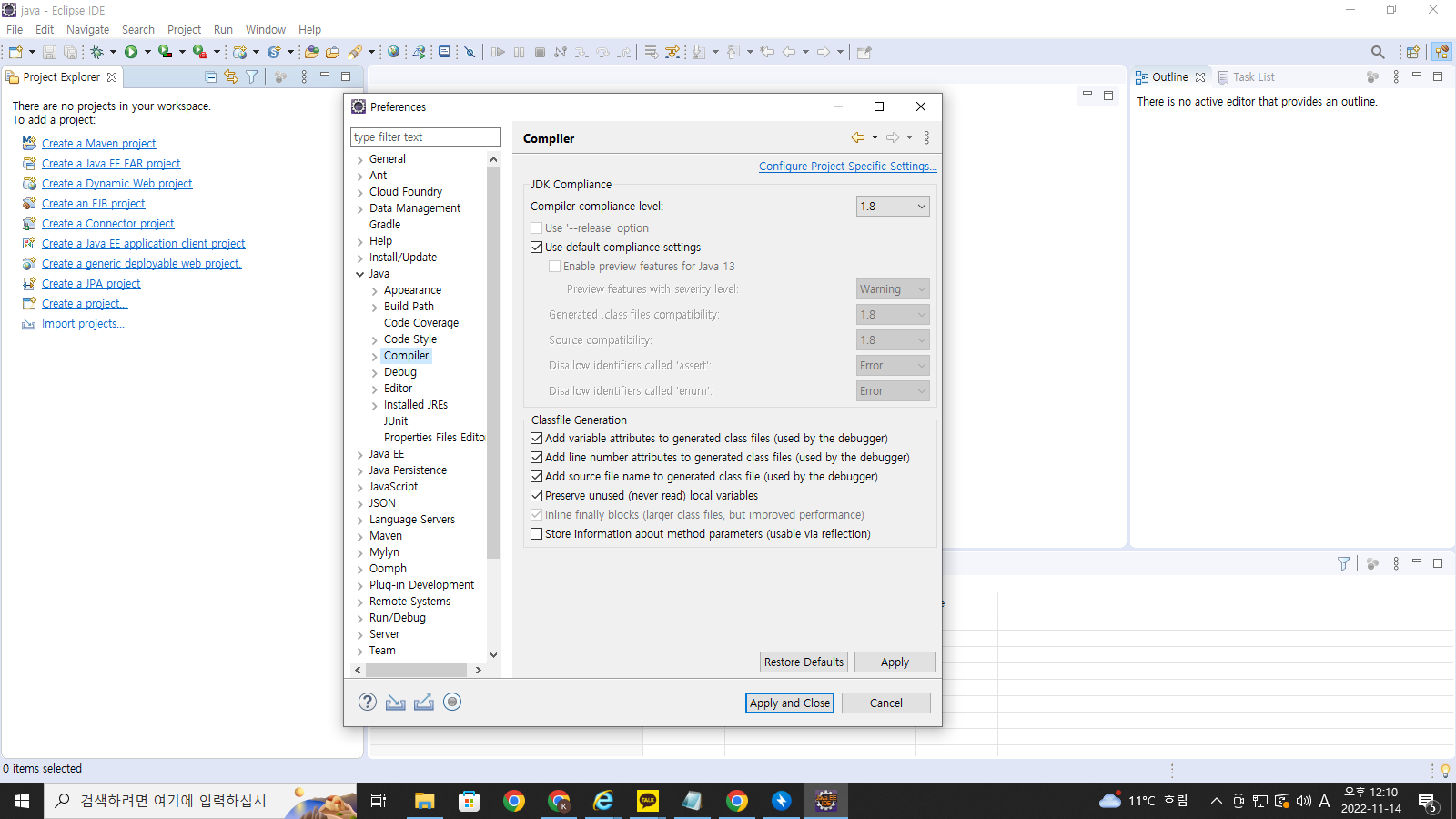Click Create a Maven project link

pos(98,144)
